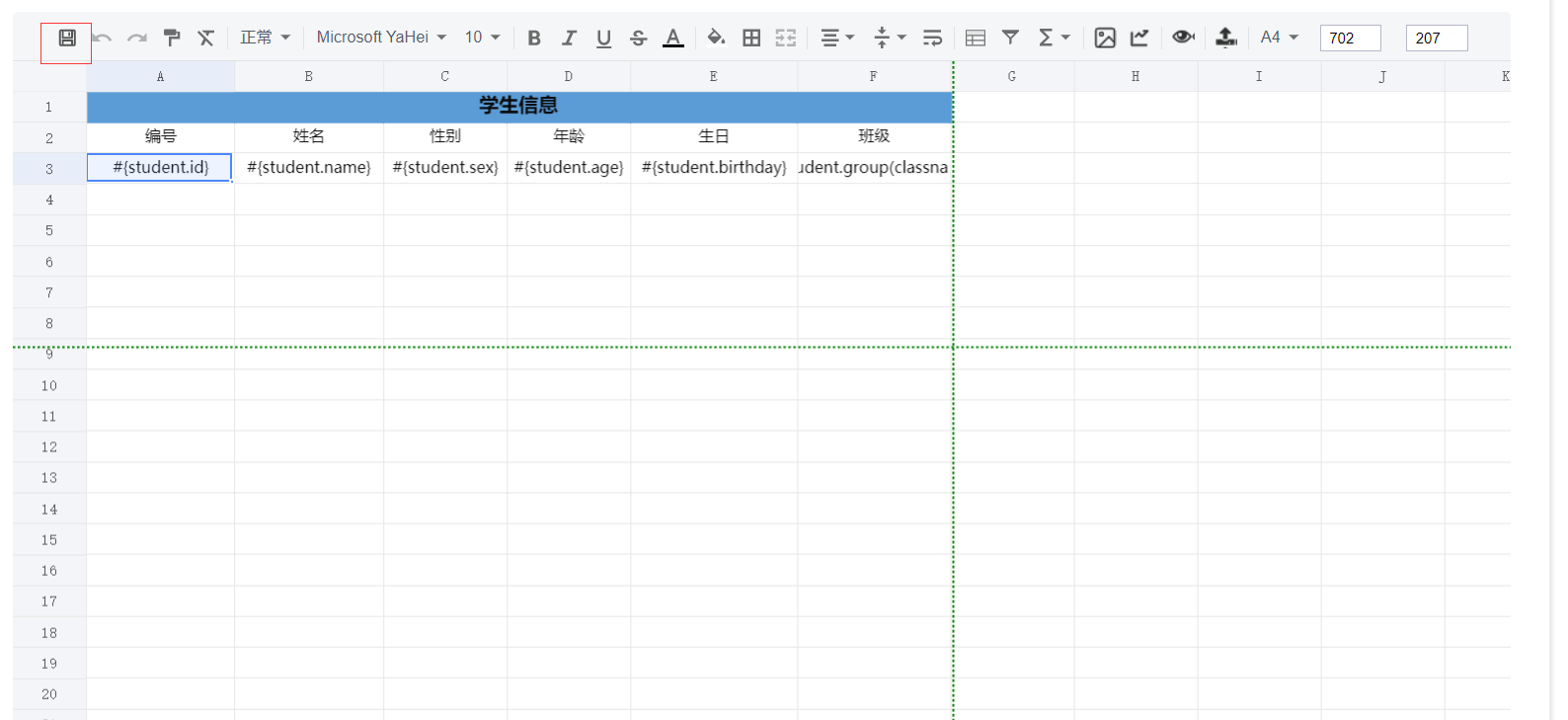This screenshot has height=720, width=1568.
Task: Select the #{student.id} cell
Action: (x=160, y=168)
